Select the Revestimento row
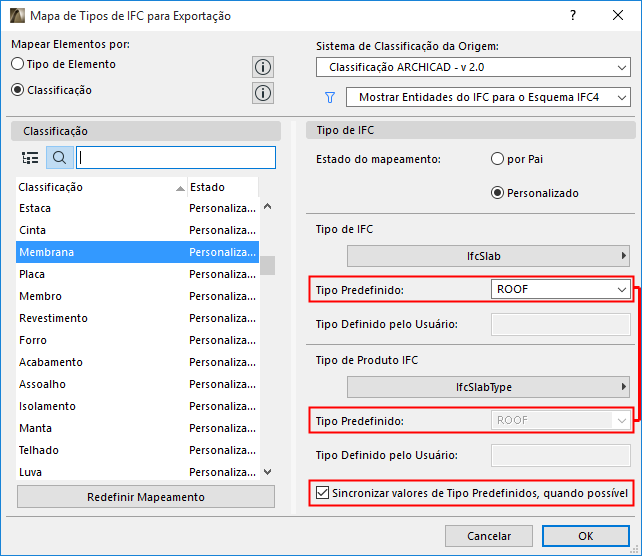642x556 pixels. 138,318
